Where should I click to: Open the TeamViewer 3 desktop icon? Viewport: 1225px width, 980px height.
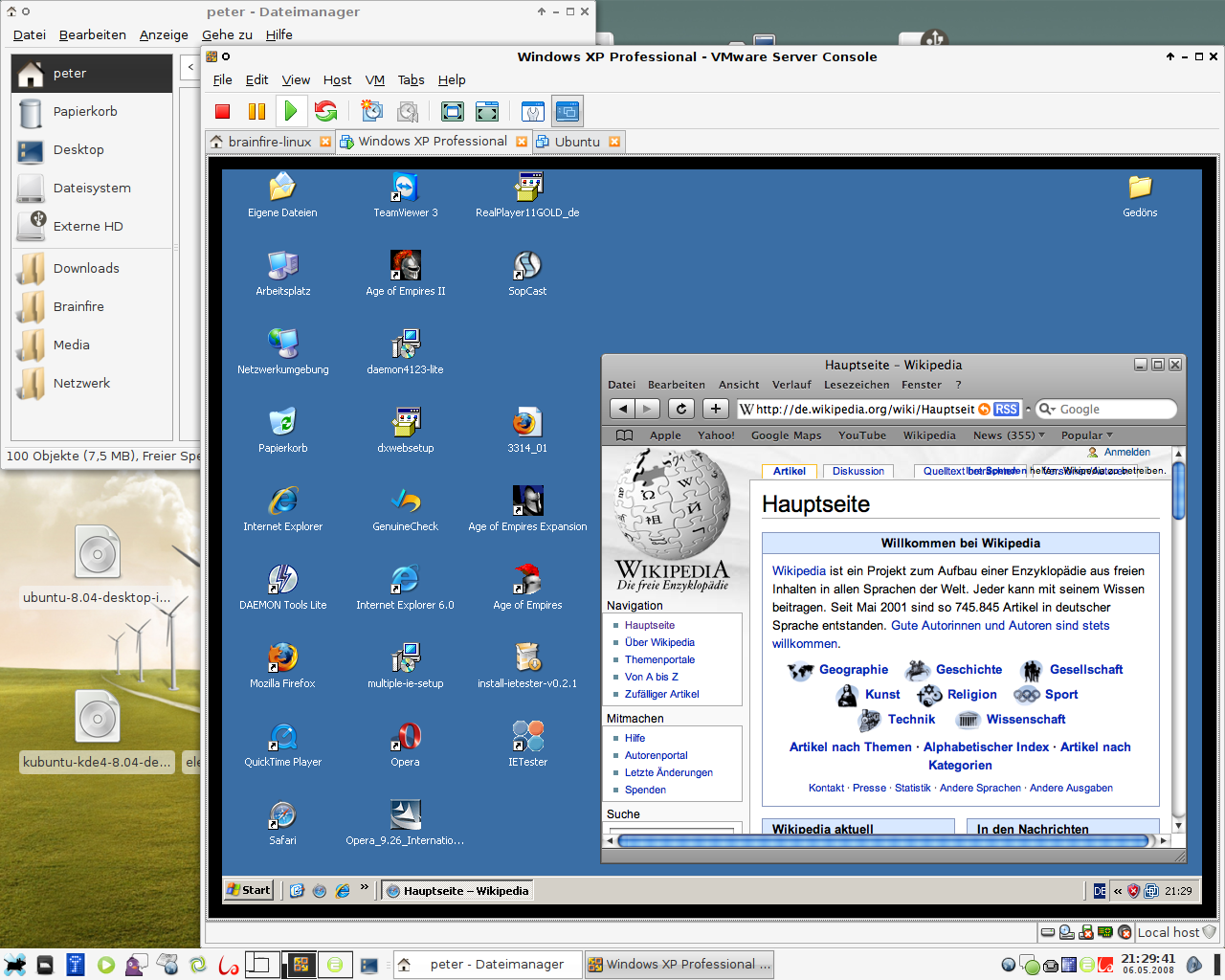(x=406, y=195)
